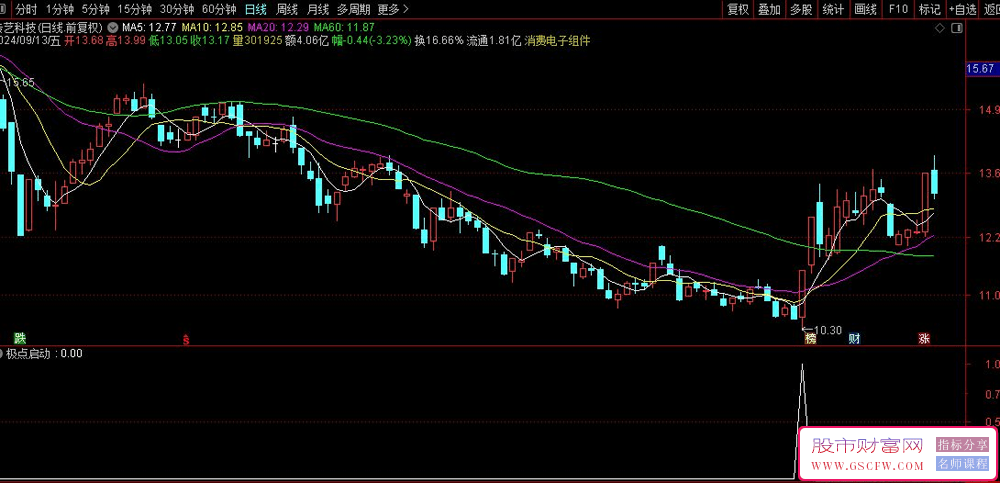Viewport: 1000px width, 483px height.
Task: Select the 周线 weekly chart tab
Action: (x=286, y=9)
